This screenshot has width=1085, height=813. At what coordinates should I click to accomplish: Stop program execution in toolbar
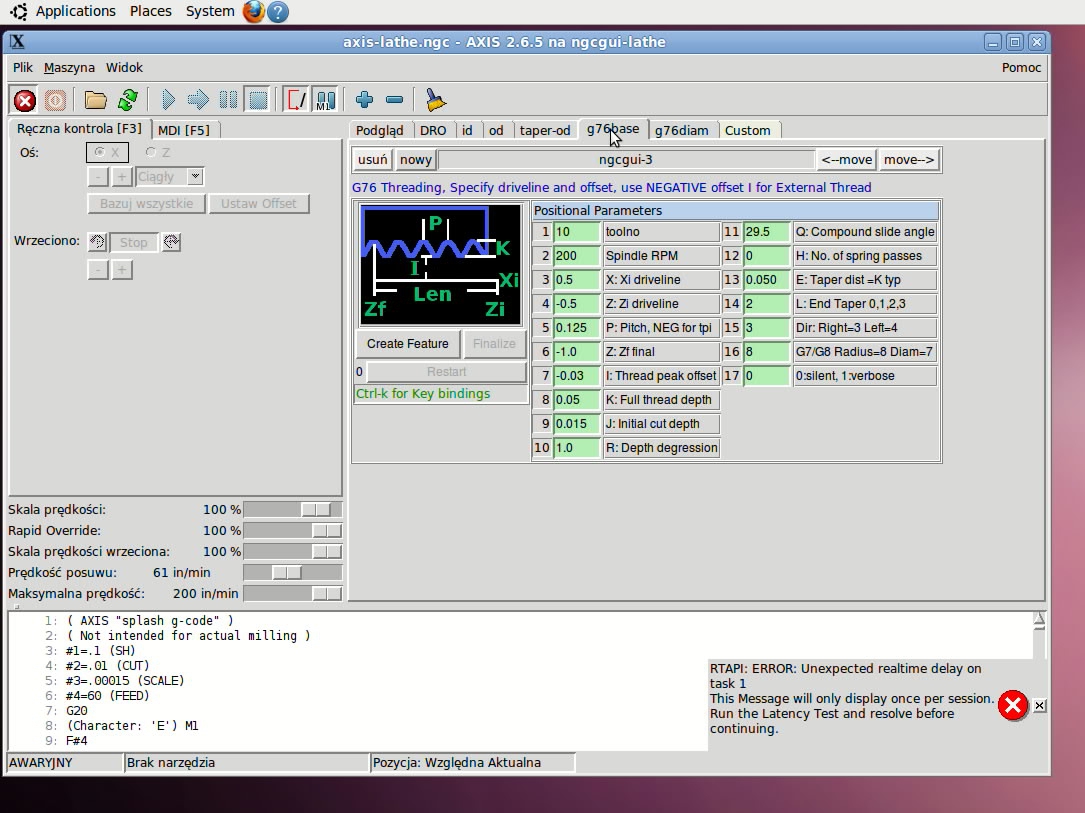pos(258,100)
